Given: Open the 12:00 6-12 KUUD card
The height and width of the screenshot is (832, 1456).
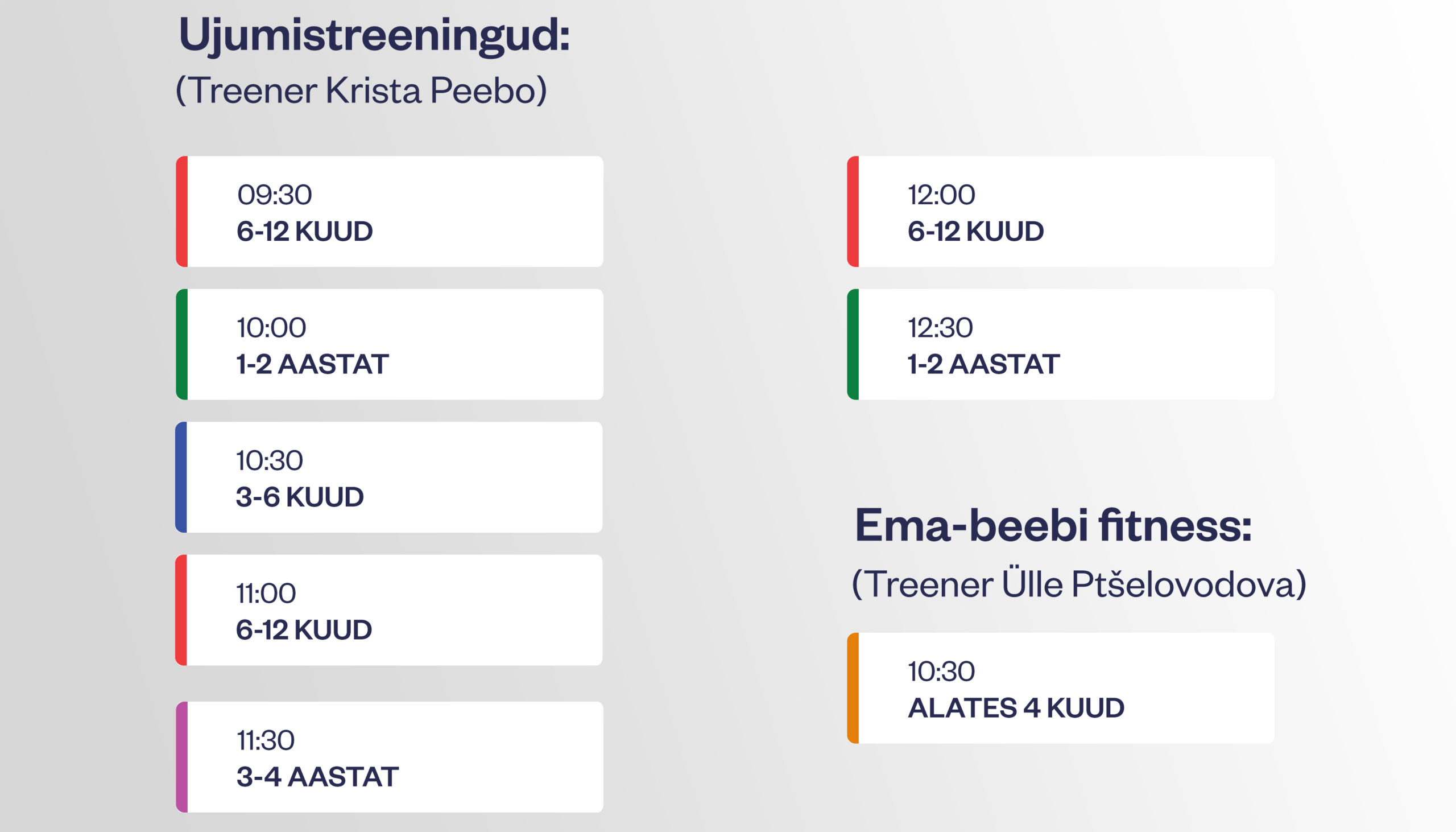Looking at the screenshot, I should tap(1061, 212).
